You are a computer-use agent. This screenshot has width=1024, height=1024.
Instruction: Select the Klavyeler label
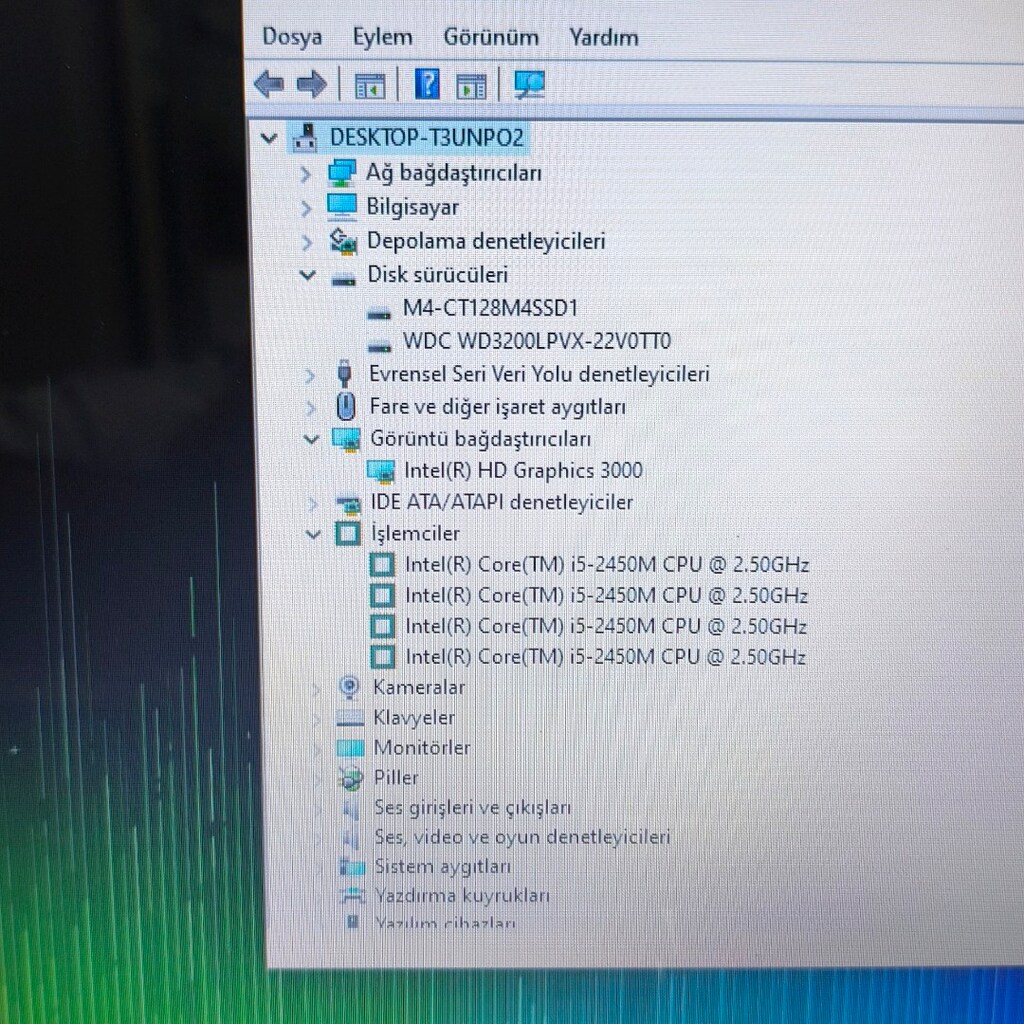tap(413, 718)
